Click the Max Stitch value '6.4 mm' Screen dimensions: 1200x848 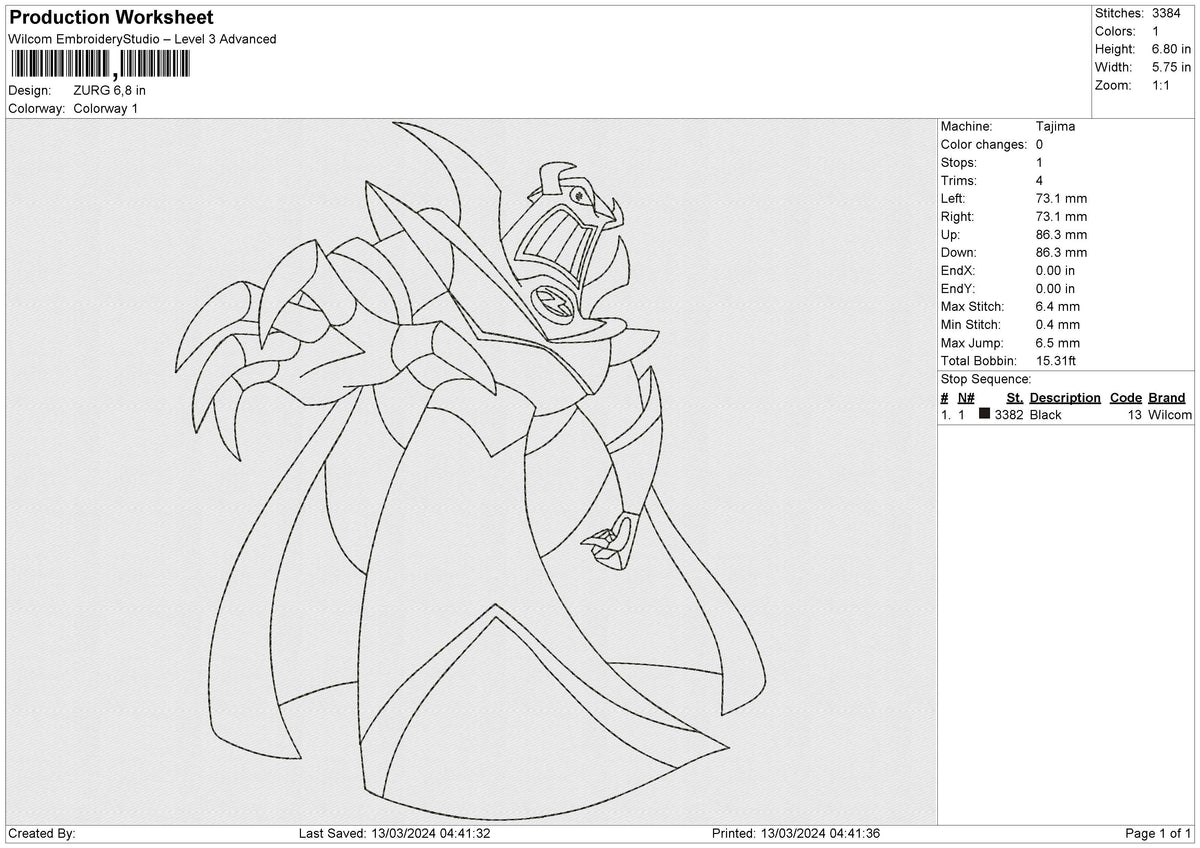1058,306
